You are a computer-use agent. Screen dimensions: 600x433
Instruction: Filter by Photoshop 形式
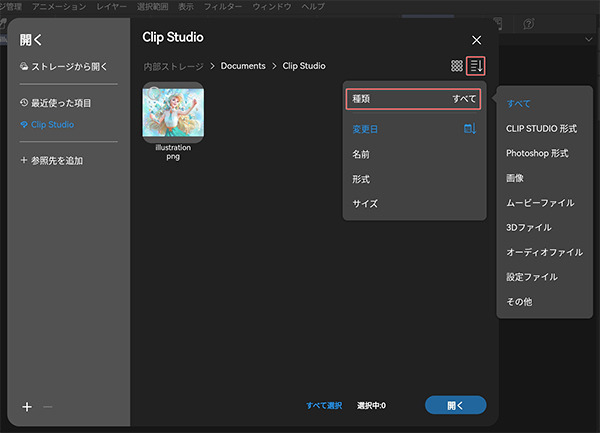tap(537, 153)
